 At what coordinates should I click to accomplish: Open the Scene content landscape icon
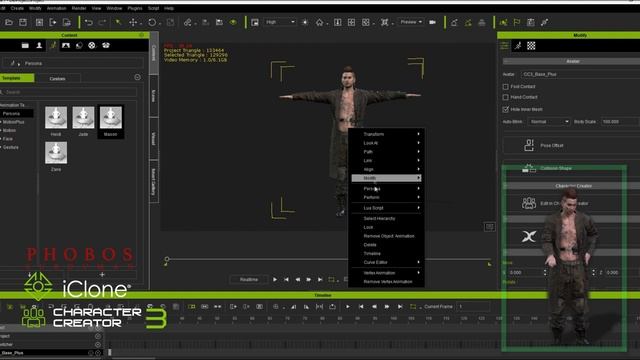pyautogui.click(x=66, y=45)
